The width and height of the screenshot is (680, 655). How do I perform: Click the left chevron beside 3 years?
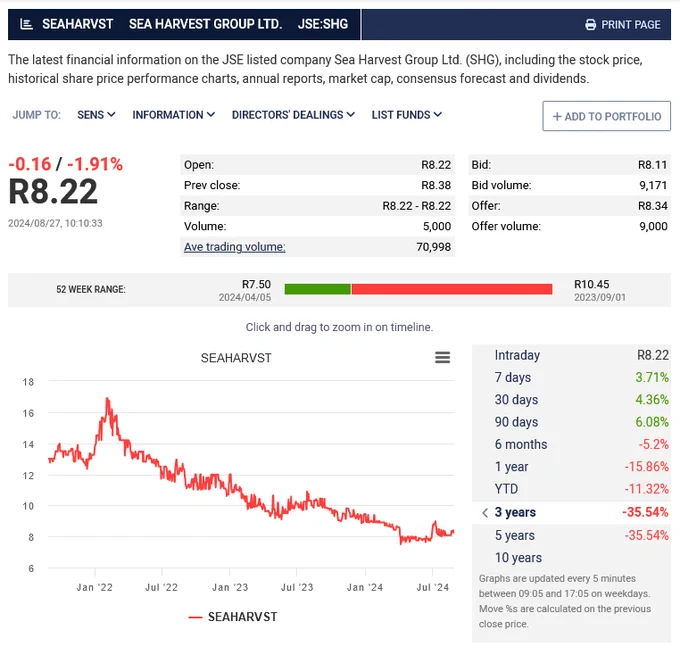[x=485, y=513]
